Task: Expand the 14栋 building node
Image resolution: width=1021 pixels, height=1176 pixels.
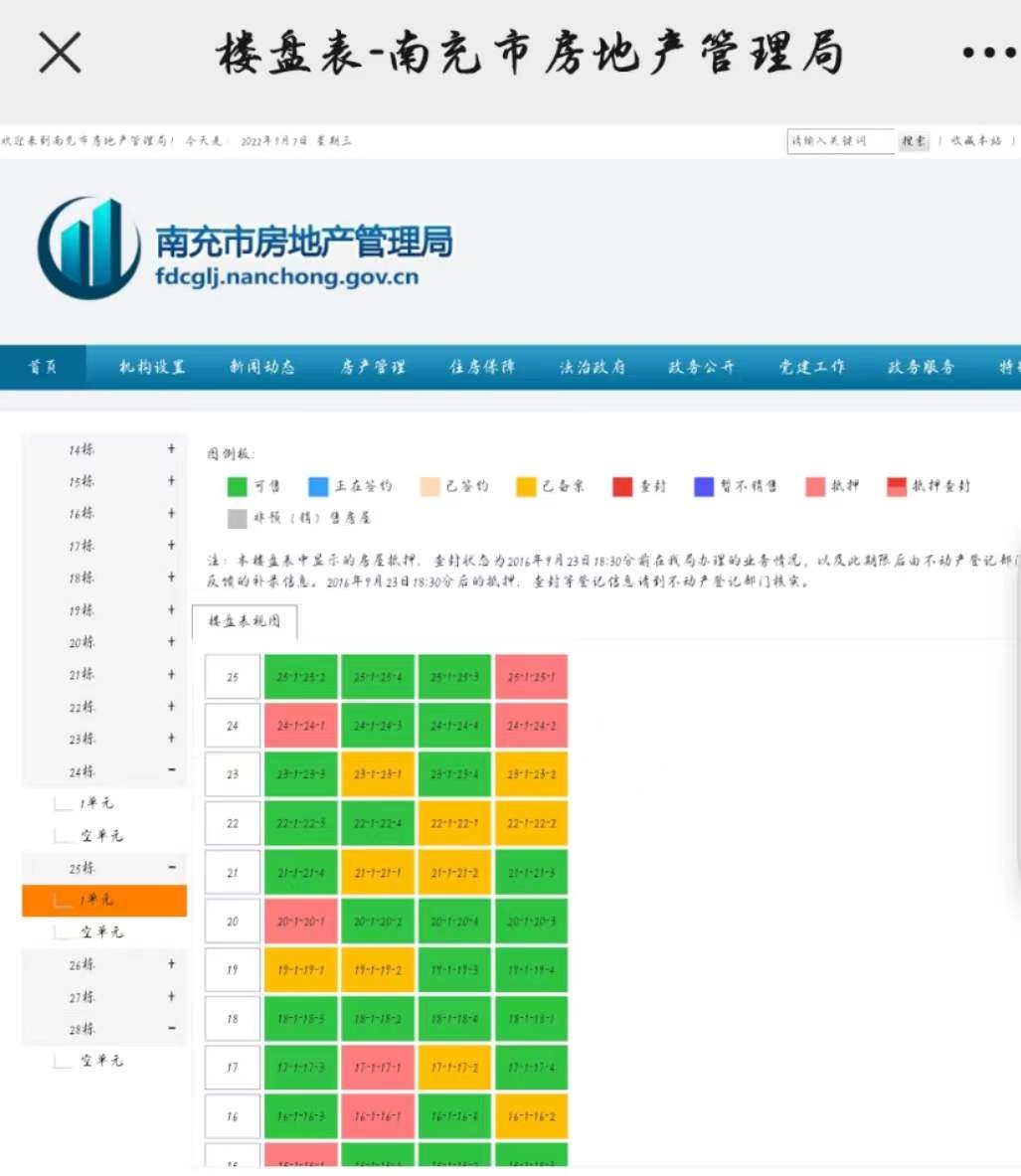Action: click(171, 449)
